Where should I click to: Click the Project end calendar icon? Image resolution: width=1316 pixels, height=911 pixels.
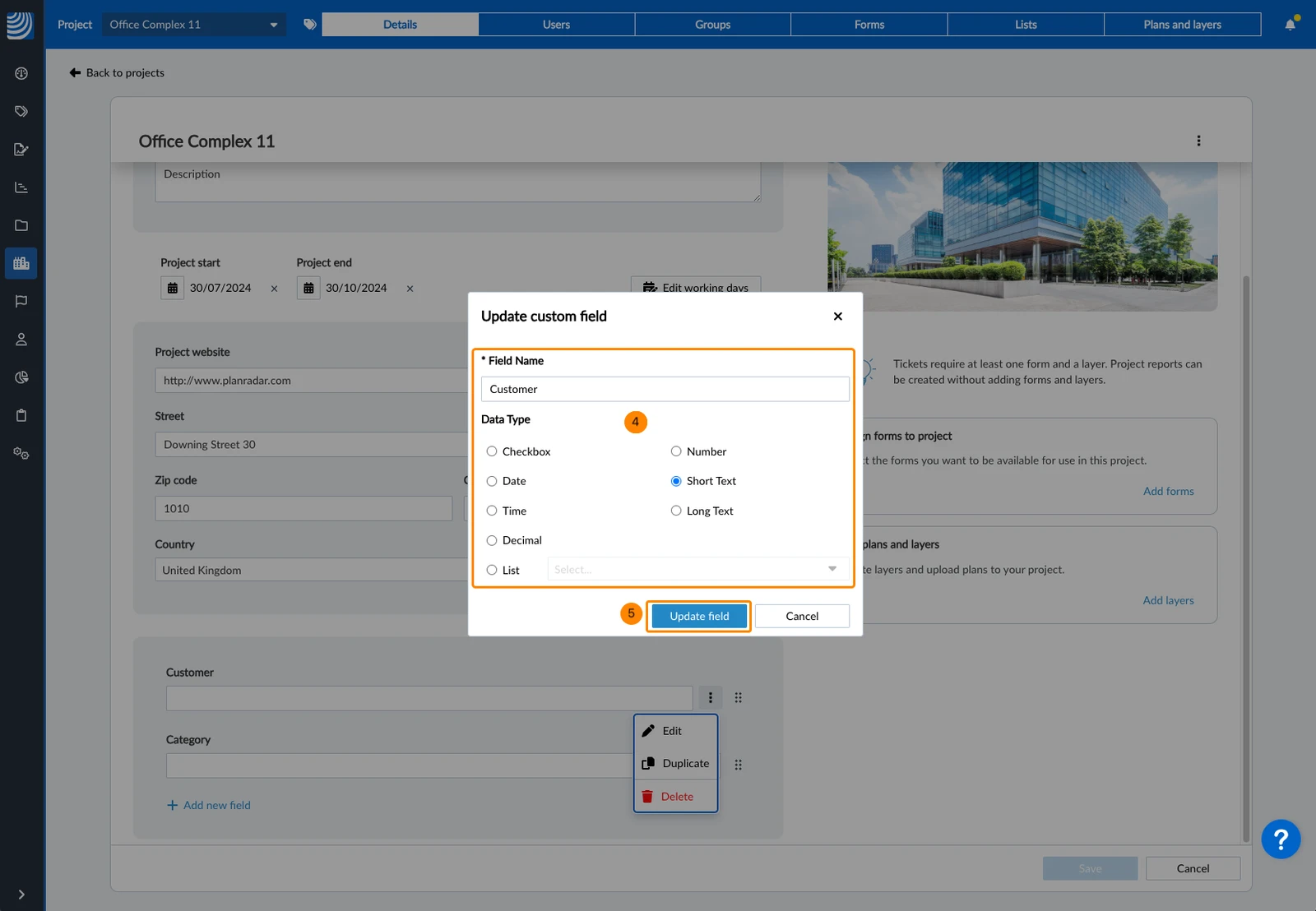point(308,288)
